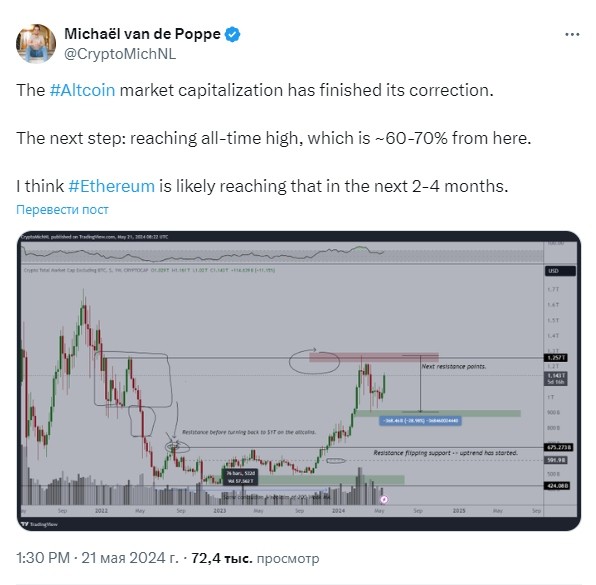Open the attached TradingView chart image

coord(299,380)
